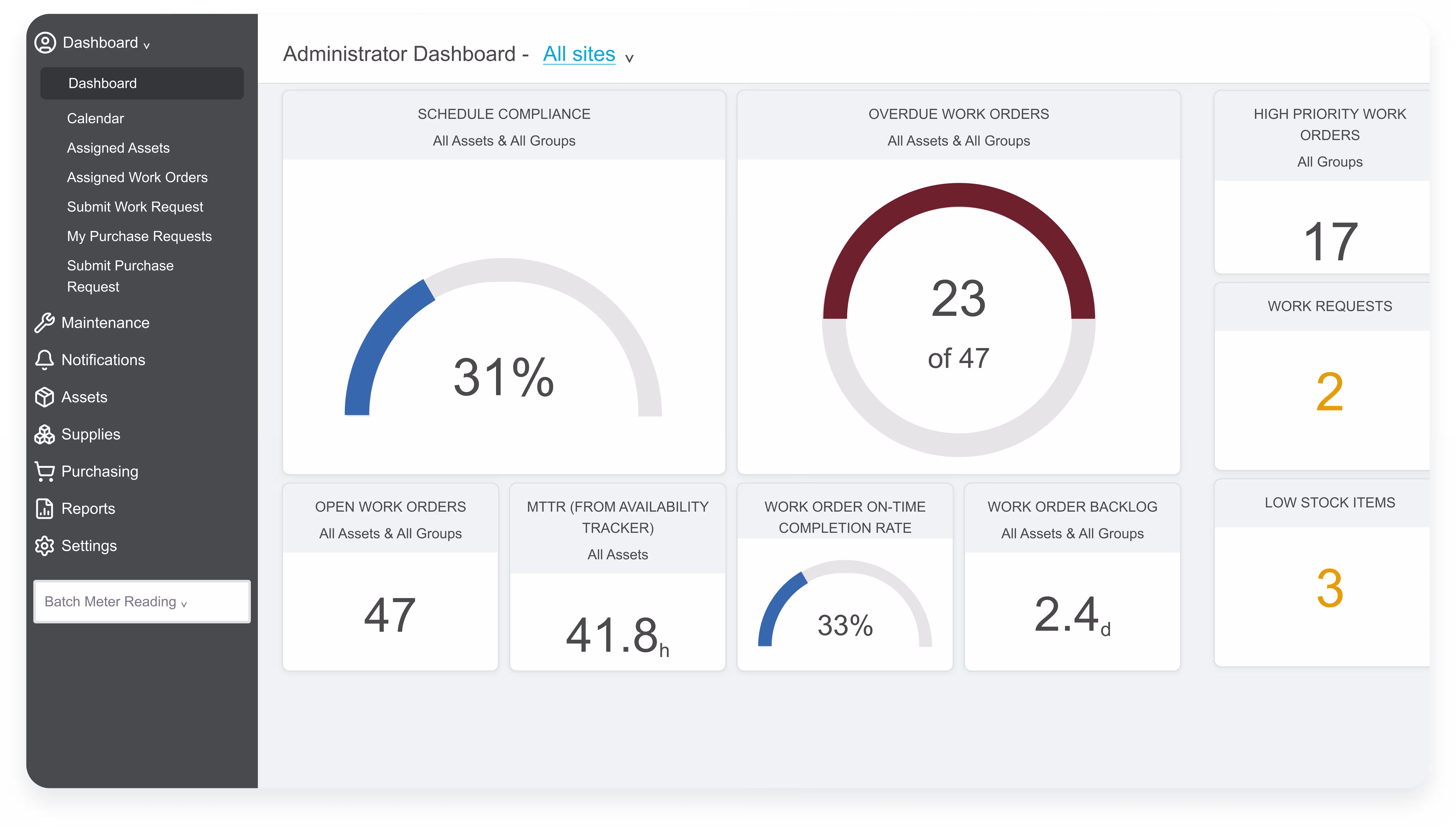Open the Batch Meter Reading dropdown
The width and height of the screenshot is (1456, 827).
coord(142,601)
